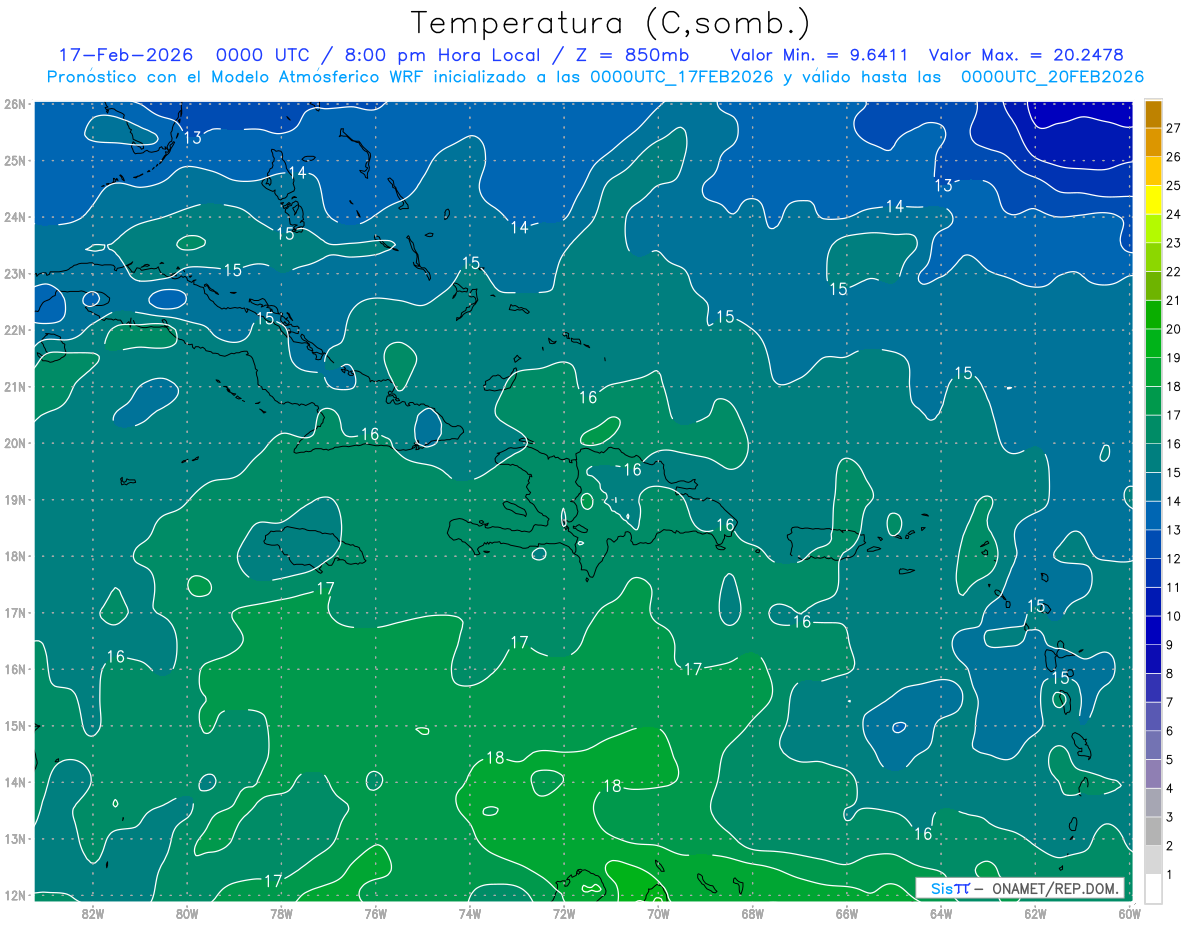Click longitude axis label "70W"
Viewport: 1200px width, 927px height.
(x=658, y=913)
